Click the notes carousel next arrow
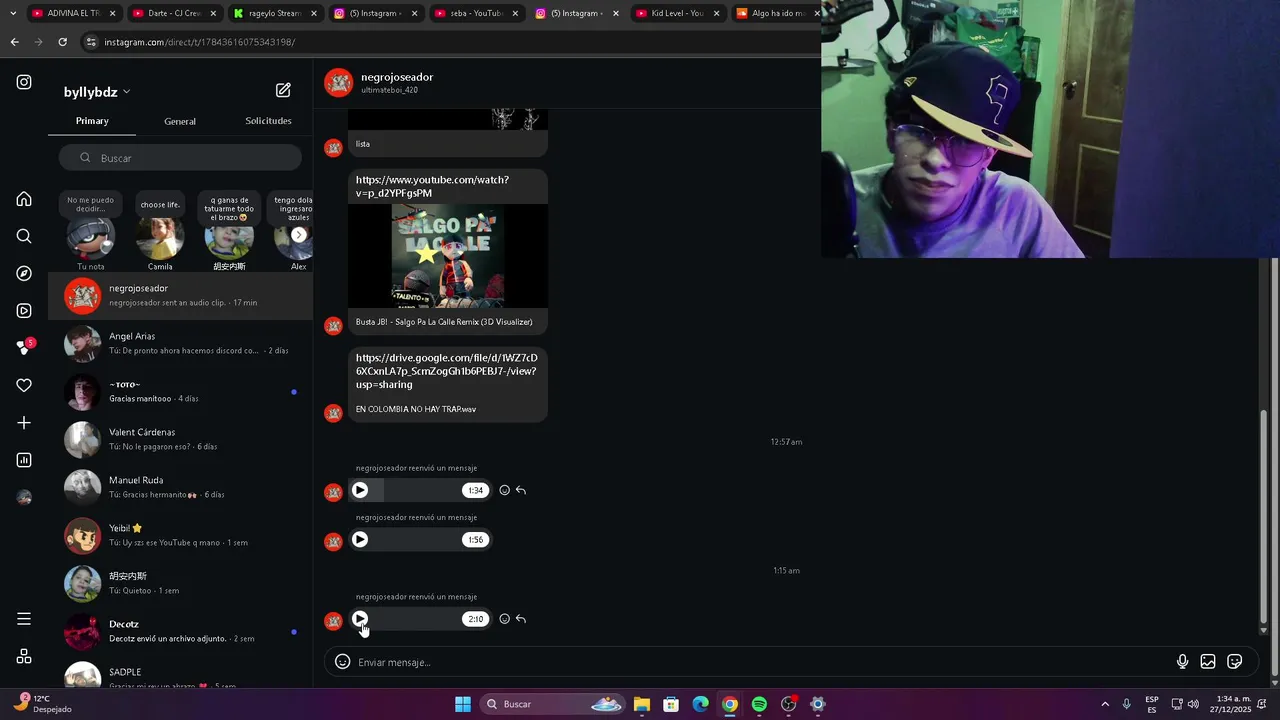The width and height of the screenshot is (1280, 720). click(x=298, y=235)
